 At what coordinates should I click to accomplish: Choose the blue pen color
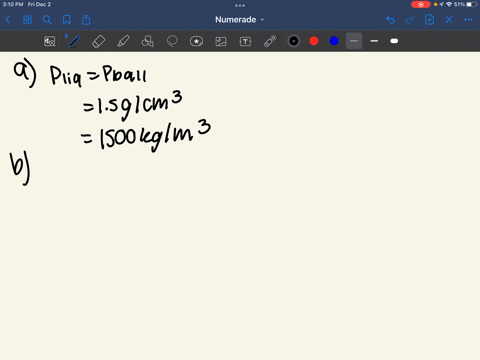(334, 41)
